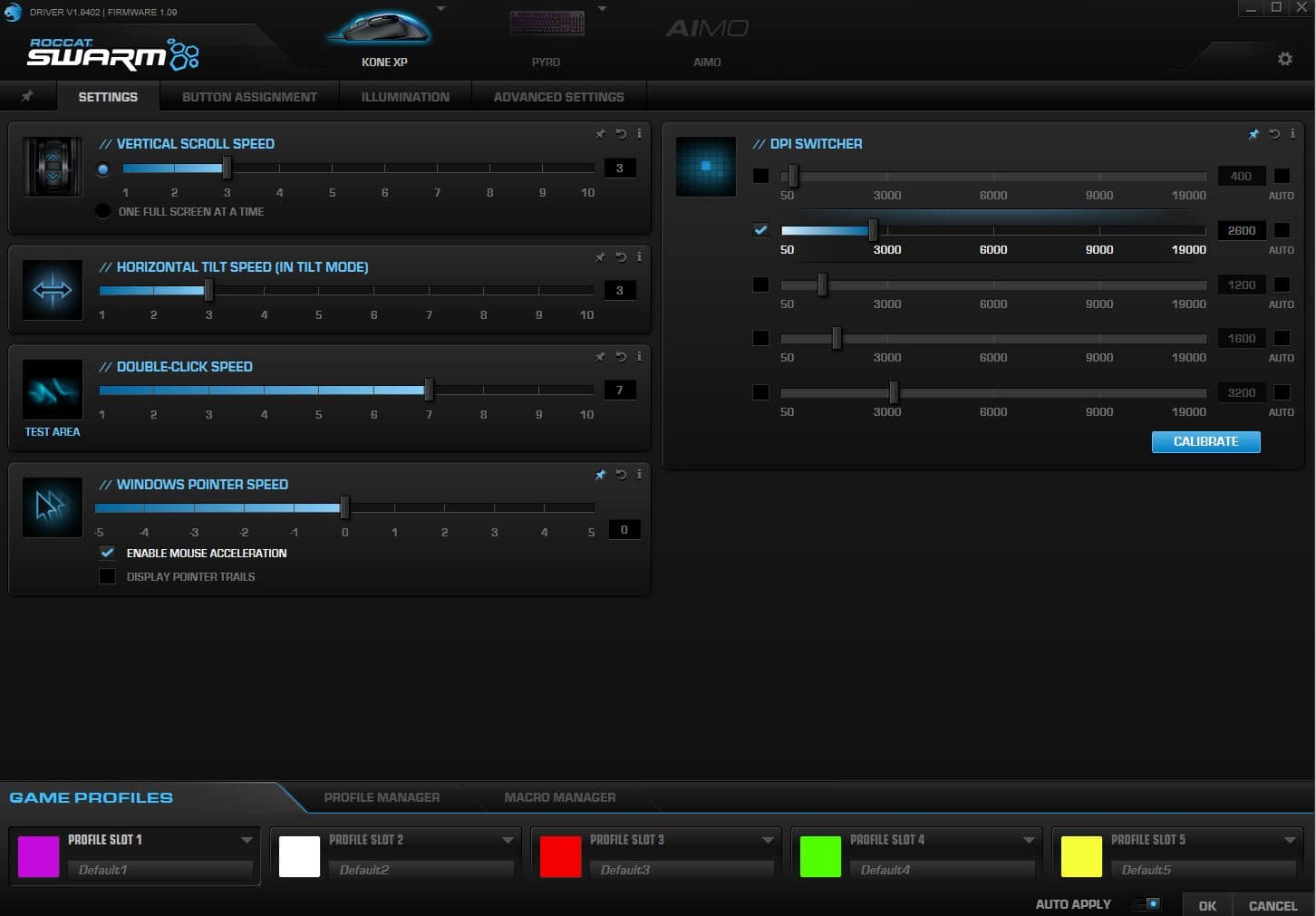
Task: Open the settings gear icon
Action: click(x=1284, y=59)
